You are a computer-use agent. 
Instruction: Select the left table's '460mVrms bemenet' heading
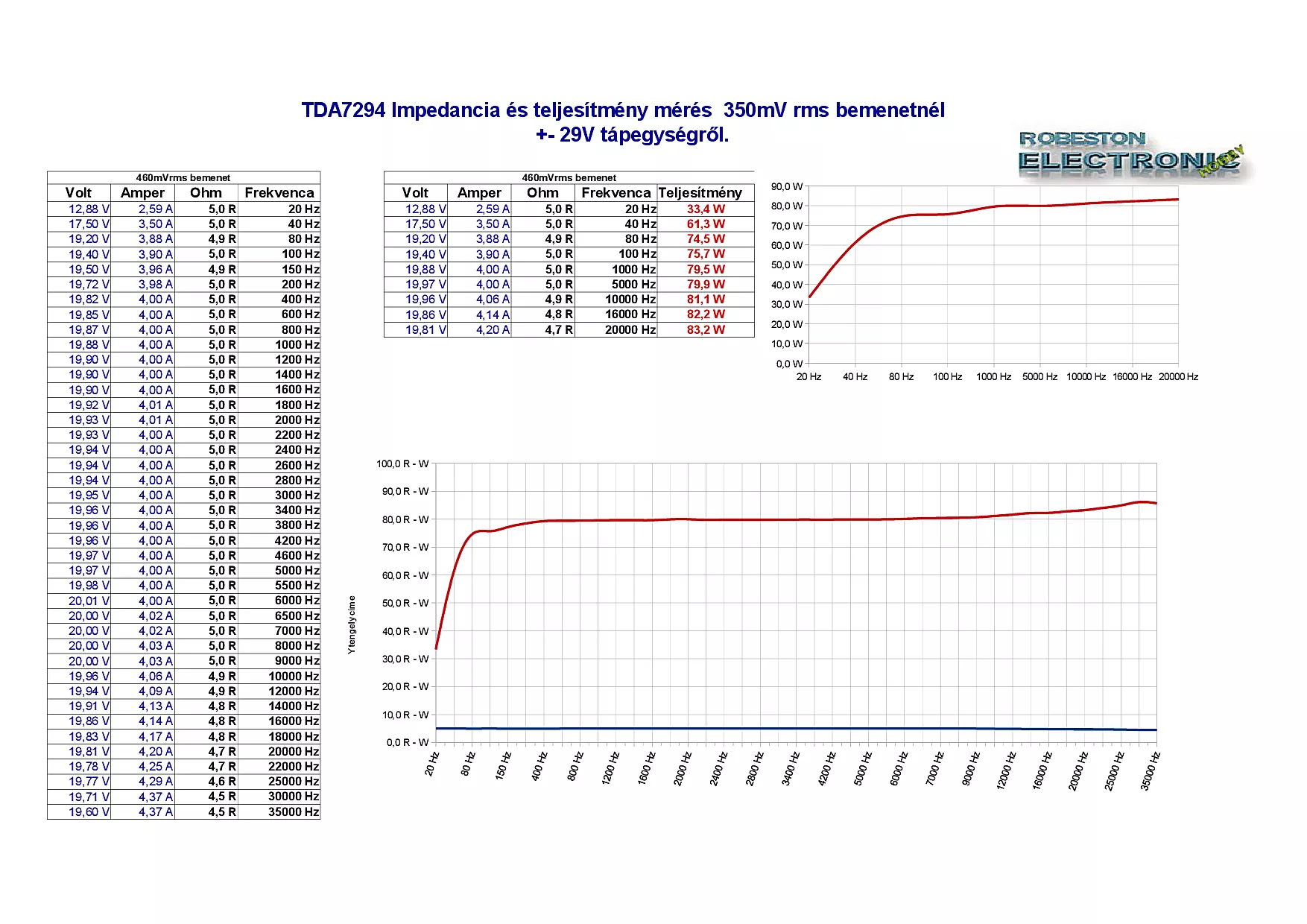[x=183, y=177]
